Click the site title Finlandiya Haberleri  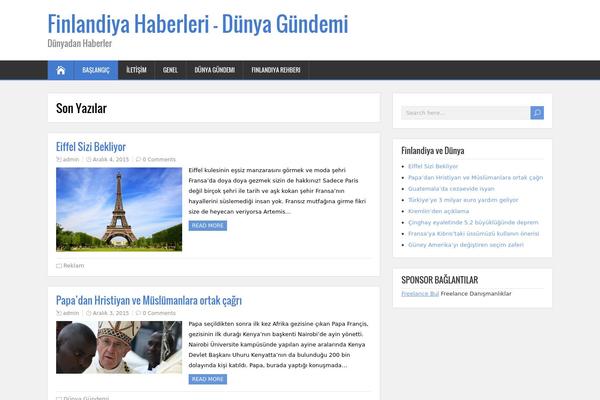coord(198,24)
